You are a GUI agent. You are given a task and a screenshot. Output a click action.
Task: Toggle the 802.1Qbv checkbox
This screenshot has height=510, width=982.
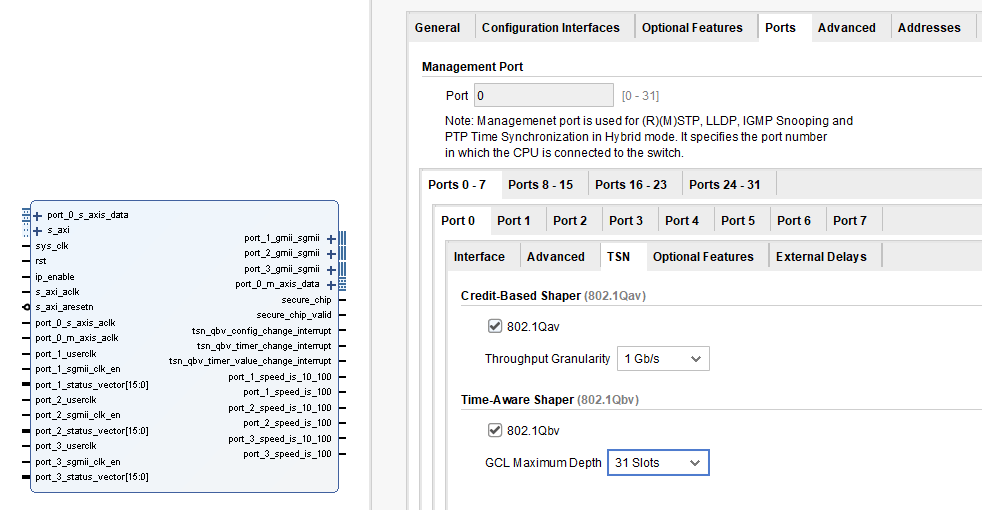point(494,430)
